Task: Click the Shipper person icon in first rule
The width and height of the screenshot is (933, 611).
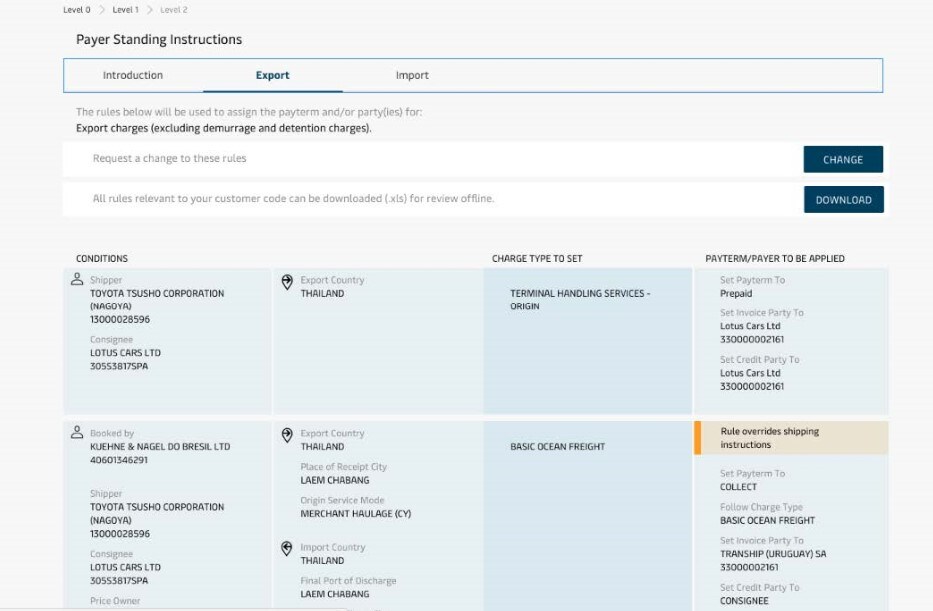Action: pos(77,281)
